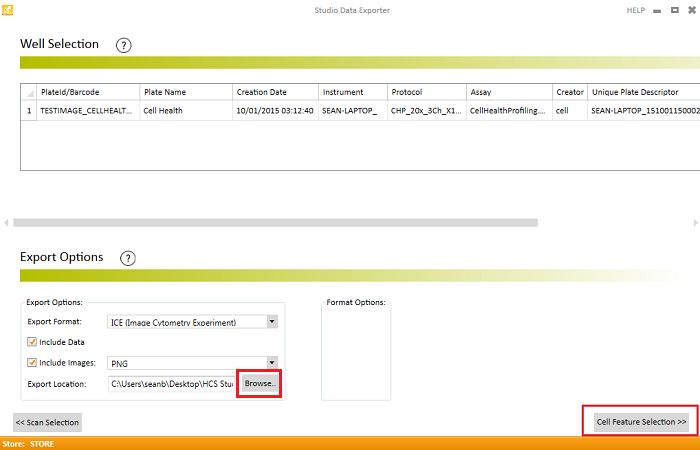Sort table by Creation Date column header
This screenshot has height=450, width=700.
point(261,92)
